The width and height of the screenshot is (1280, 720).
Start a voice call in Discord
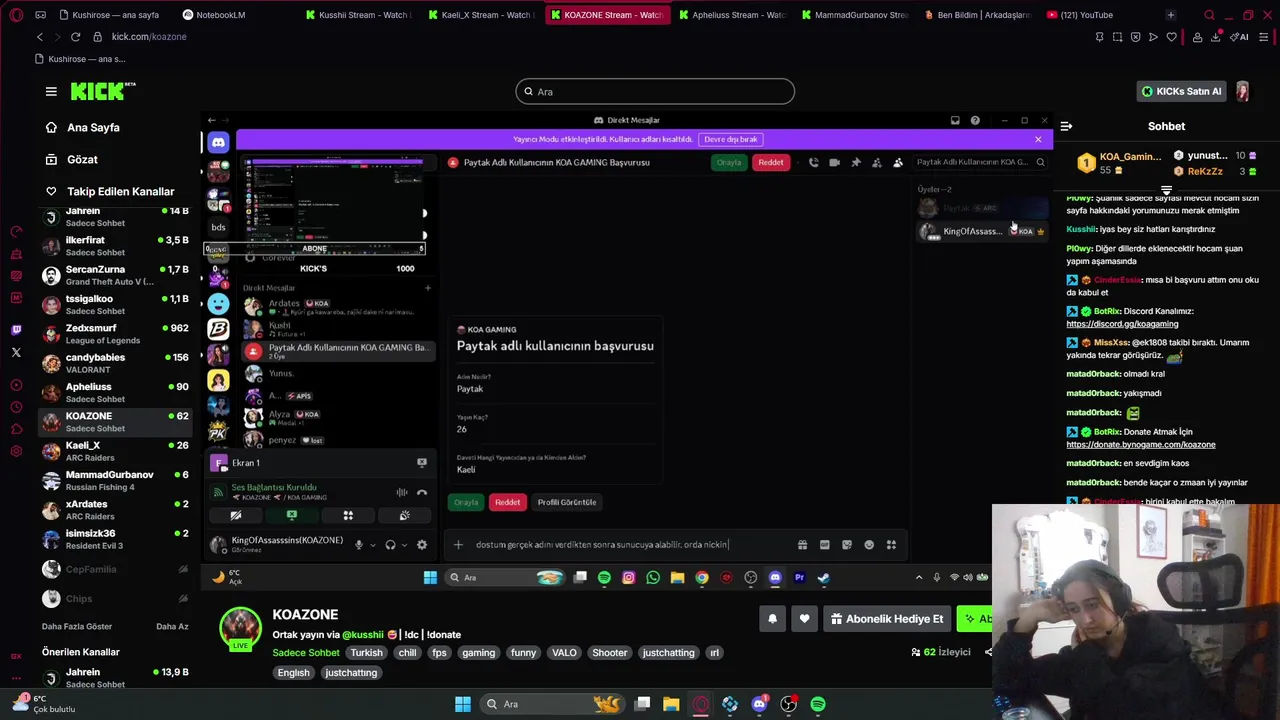(x=813, y=162)
